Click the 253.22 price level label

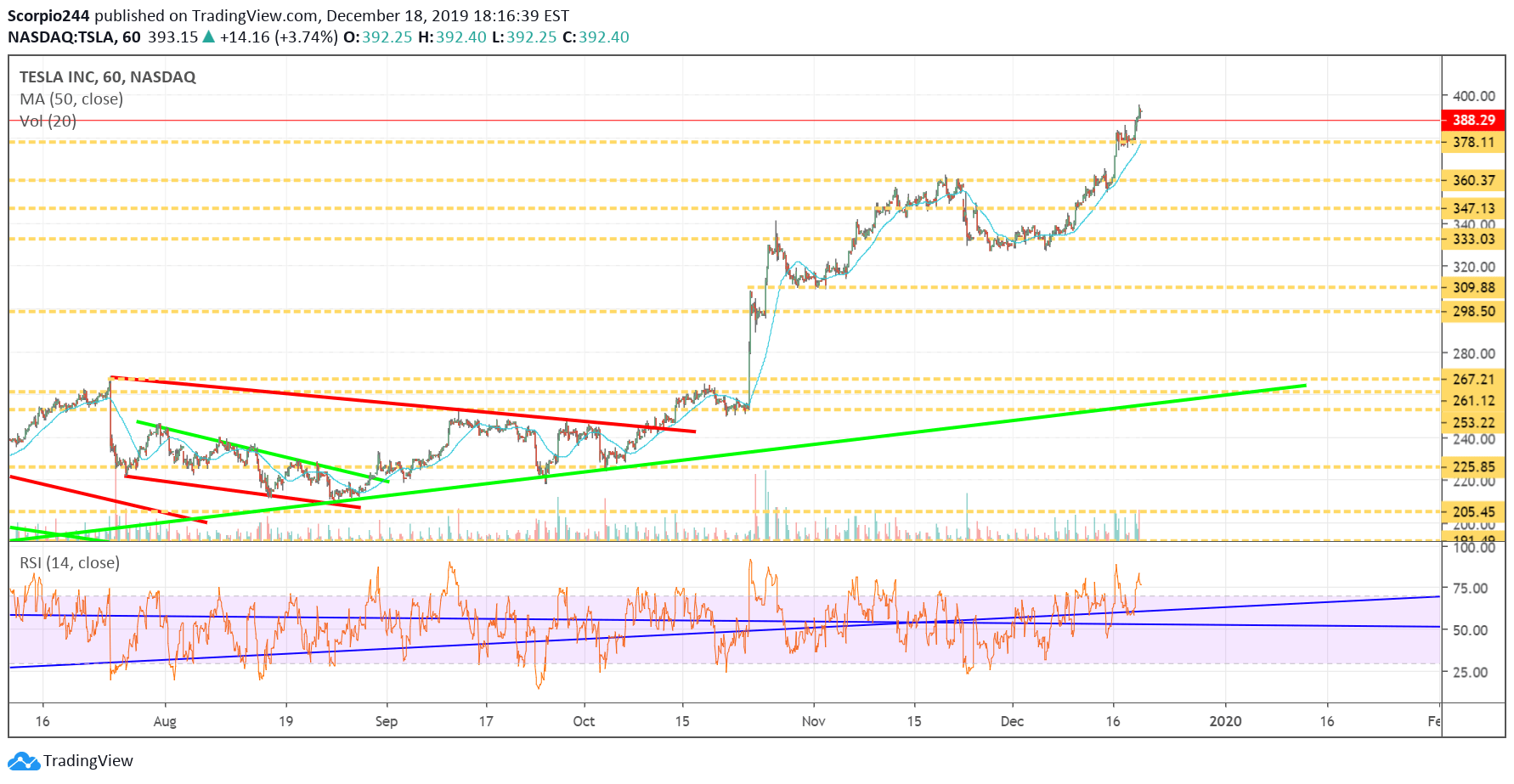tap(1473, 422)
